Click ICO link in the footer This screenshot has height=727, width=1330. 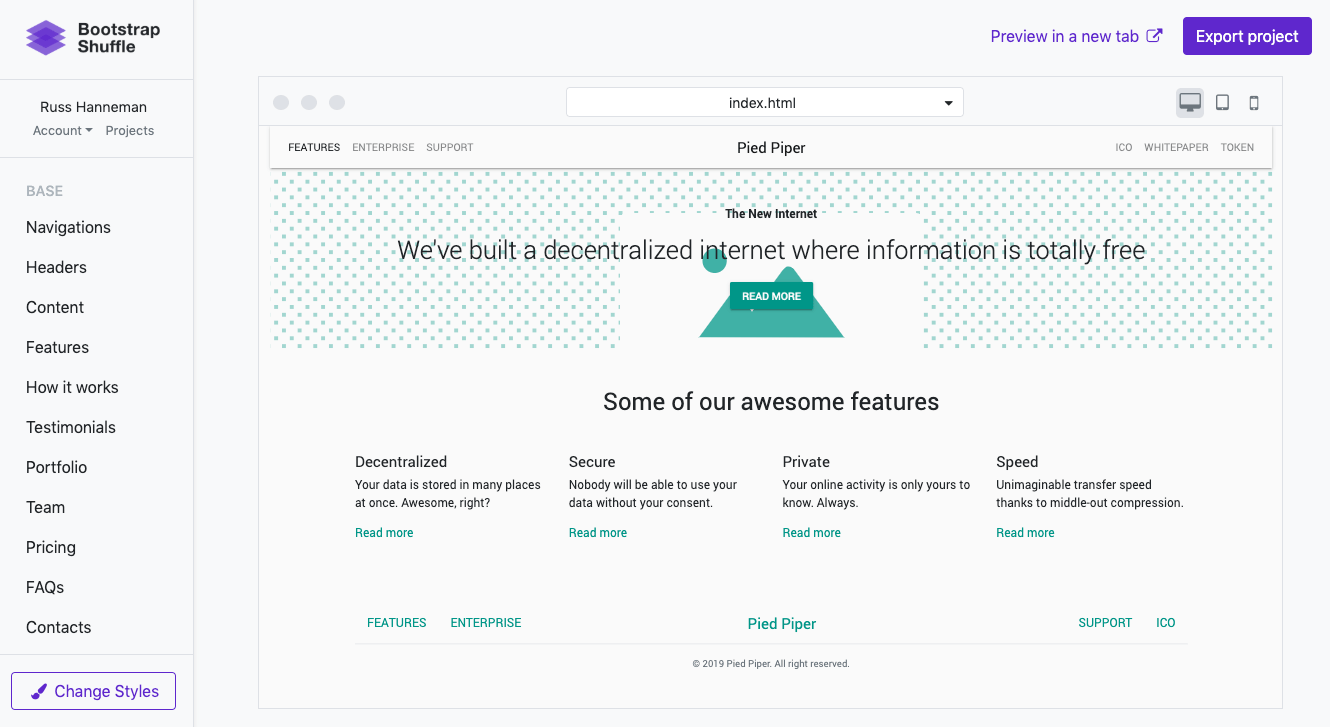click(x=1166, y=622)
